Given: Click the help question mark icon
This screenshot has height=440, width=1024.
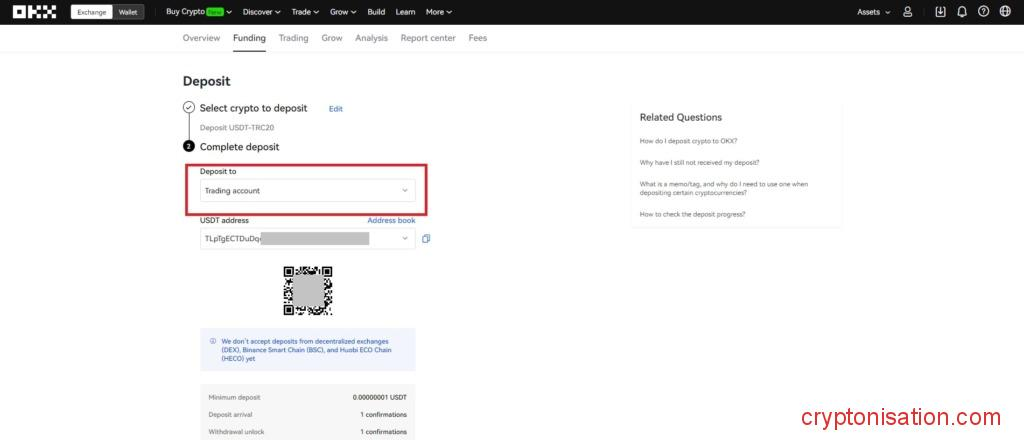Looking at the screenshot, I should coord(983,12).
